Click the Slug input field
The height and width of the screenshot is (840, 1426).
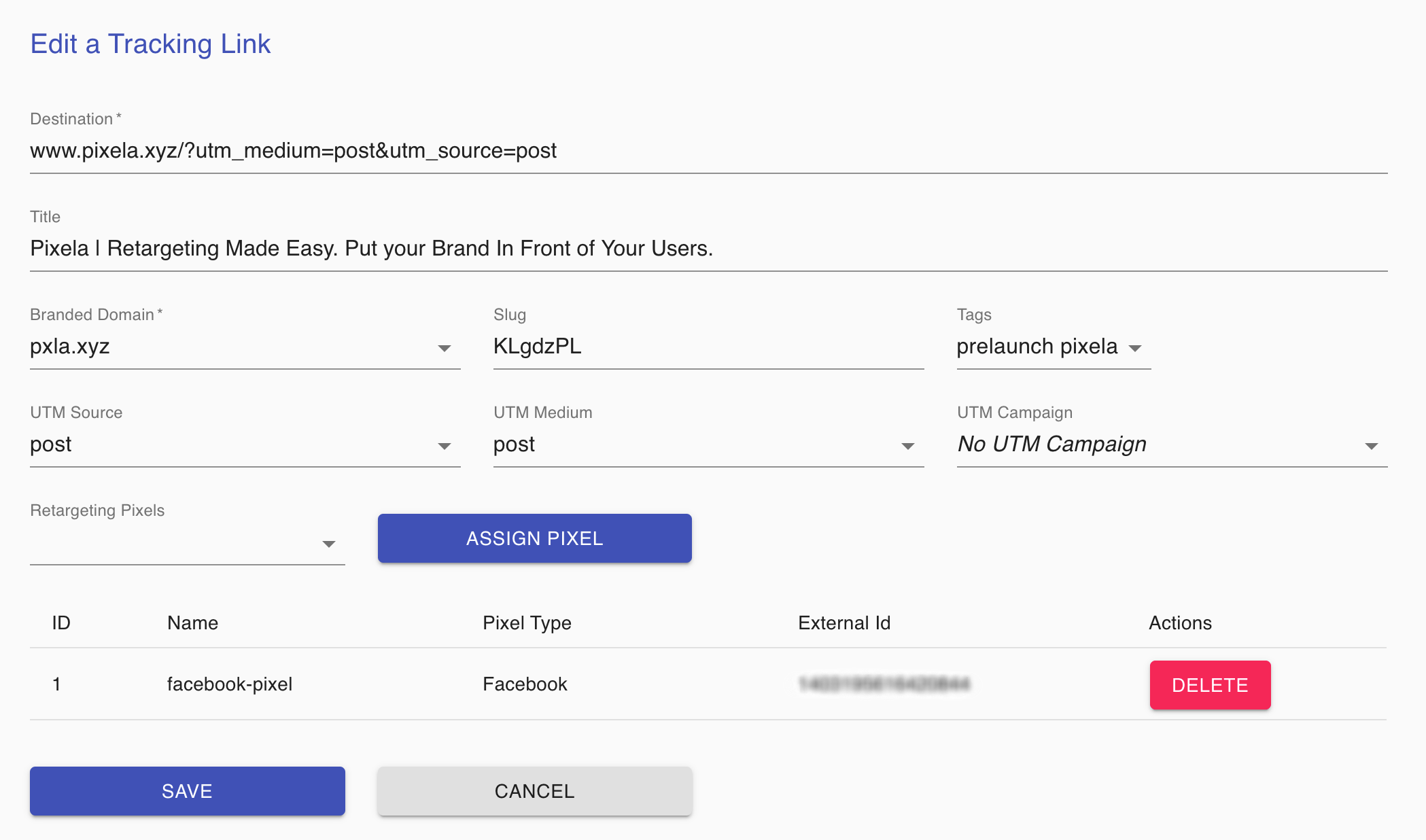707,347
